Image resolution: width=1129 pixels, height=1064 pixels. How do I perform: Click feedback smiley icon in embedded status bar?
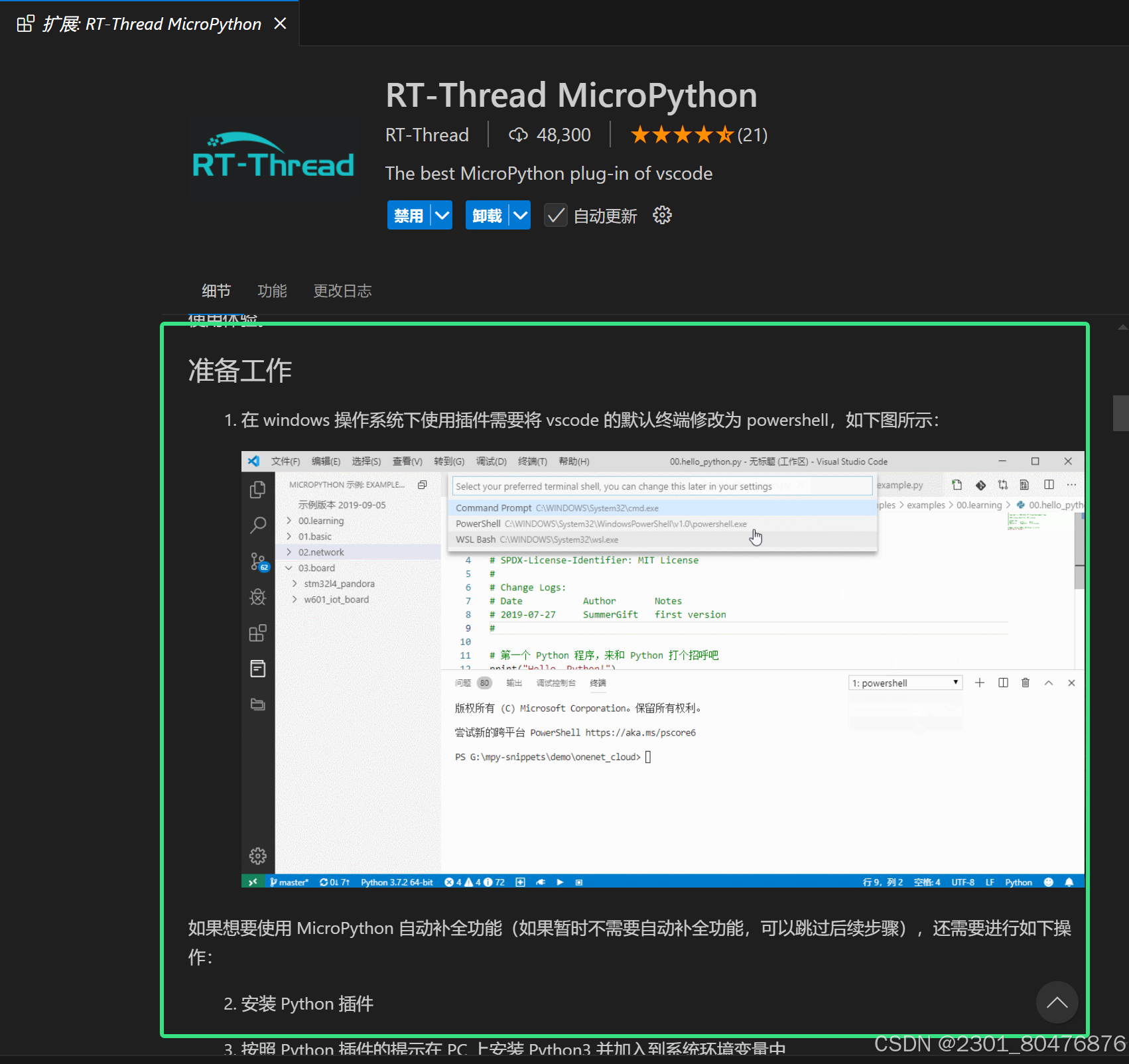(x=1049, y=882)
